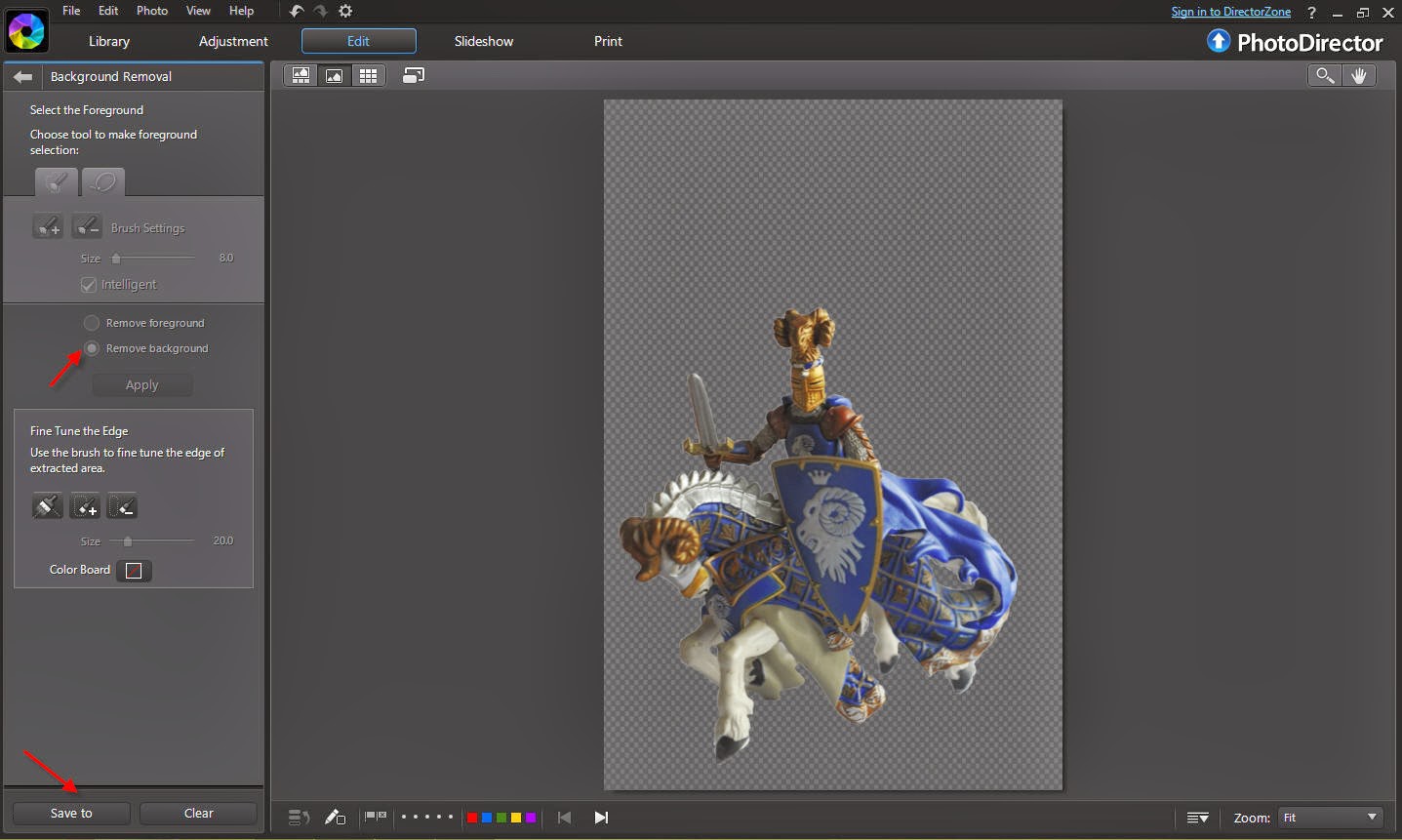This screenshot has width=1402, height=840.
Task: Pick the add-to-edge brush tool
Action: click(85, 506)
